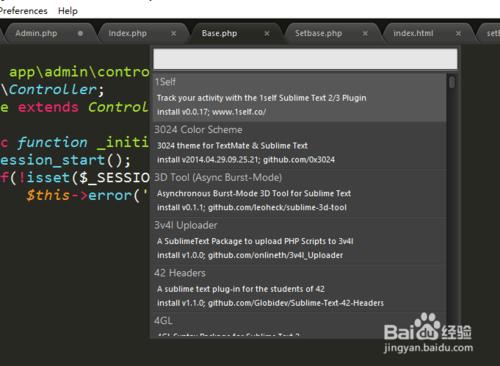Click the 'extends' keyword in the editor
The height and width of the screenshot is (366, 500).
[48, 107]
